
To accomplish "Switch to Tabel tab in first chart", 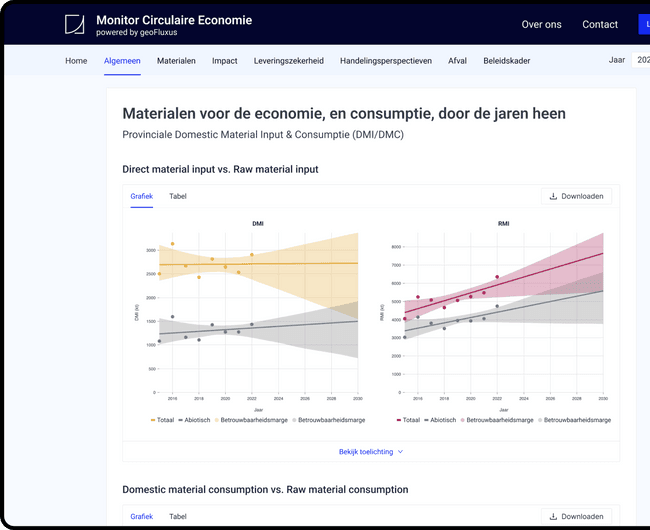I will tap(177, 196).
